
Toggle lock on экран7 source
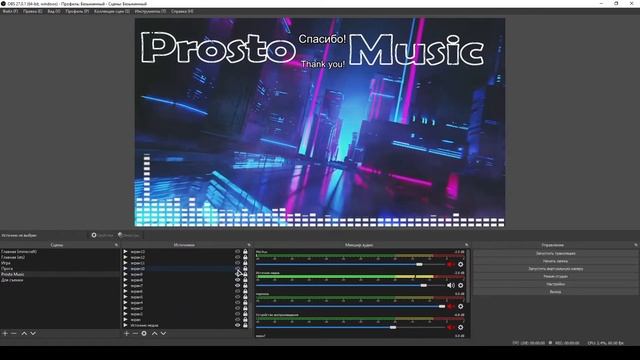tap(245, 286)
